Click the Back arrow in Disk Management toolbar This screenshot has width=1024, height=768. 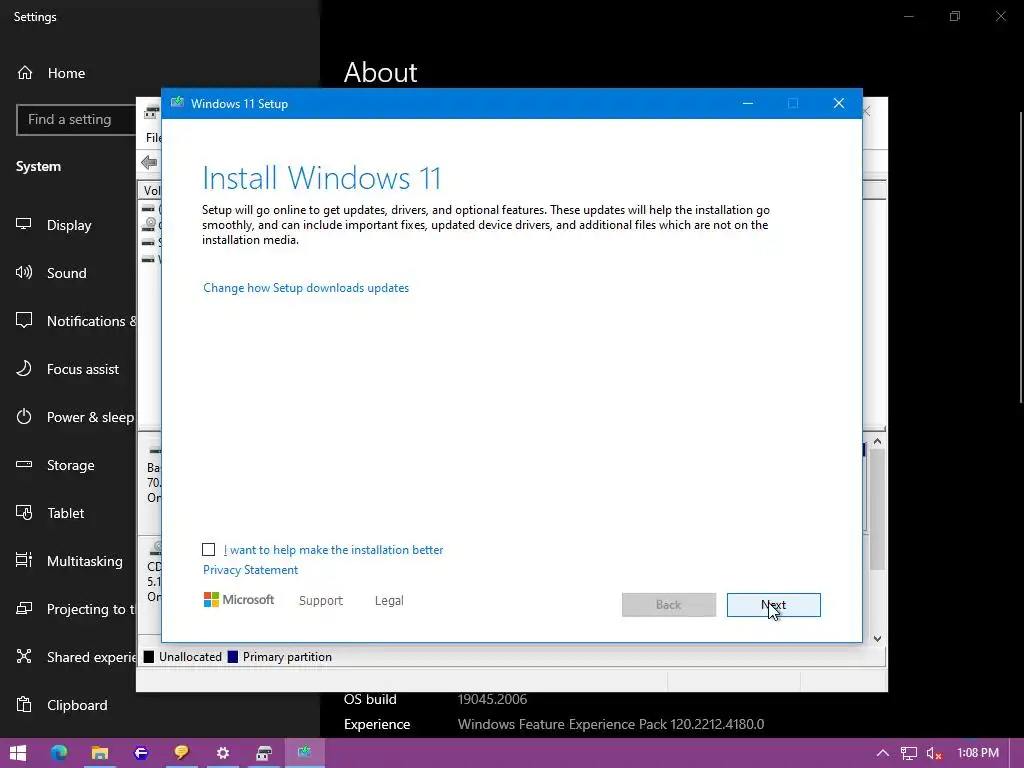(149, 162)
